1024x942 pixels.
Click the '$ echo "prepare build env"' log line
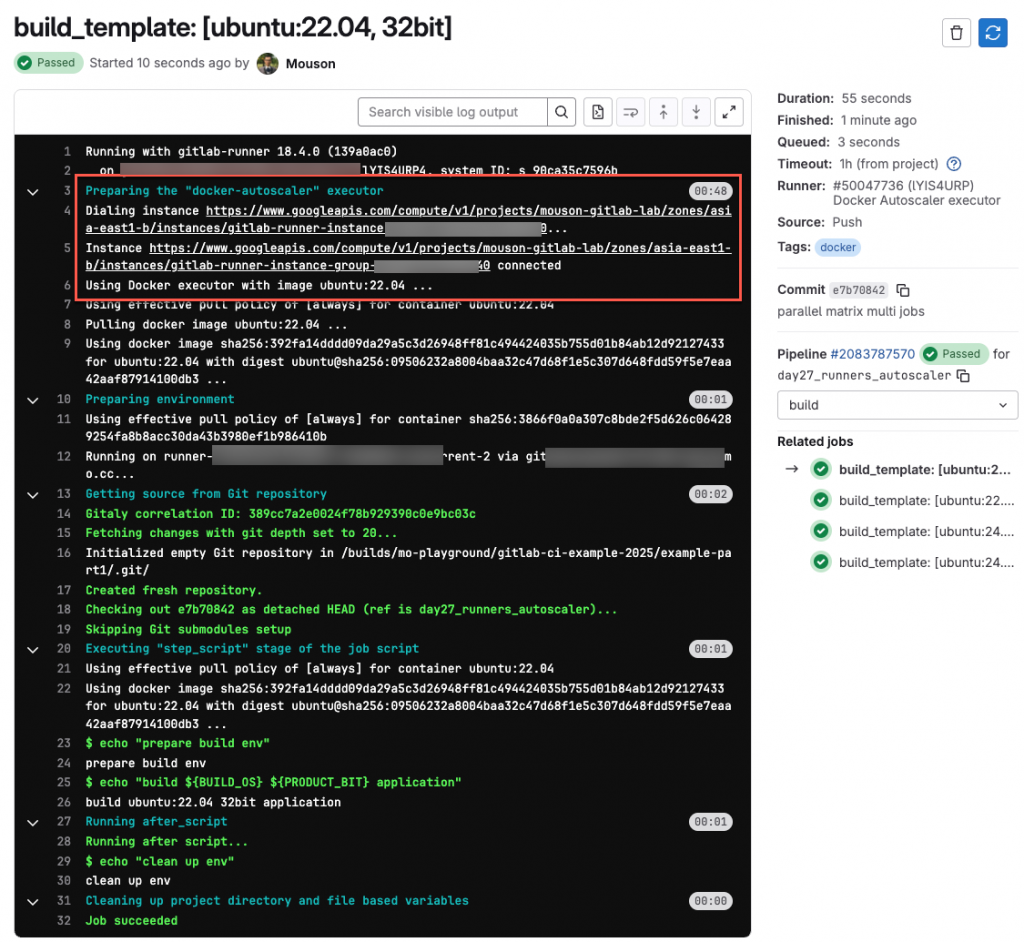(x=178, y=743)
